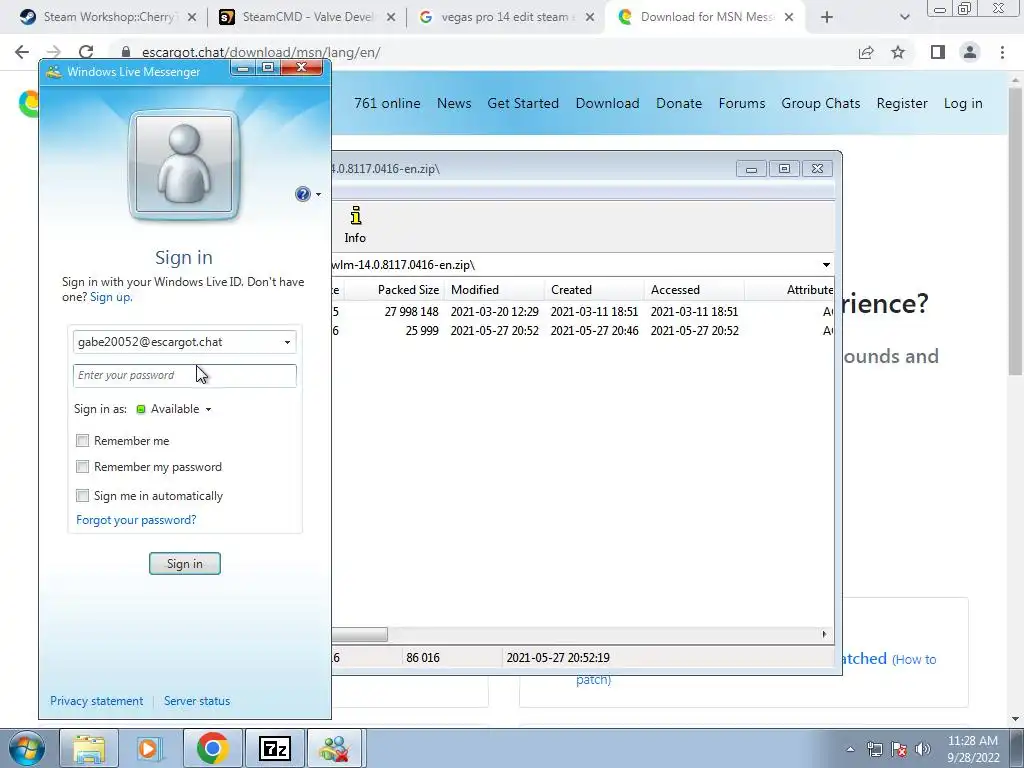
Task: Switch to SteamCMD Valve Developer tab
Action: coord(307,18)
